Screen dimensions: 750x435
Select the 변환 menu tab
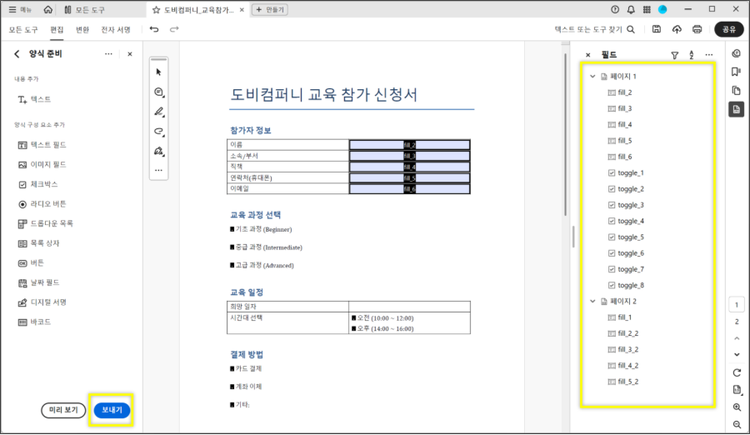coord(82,30)
